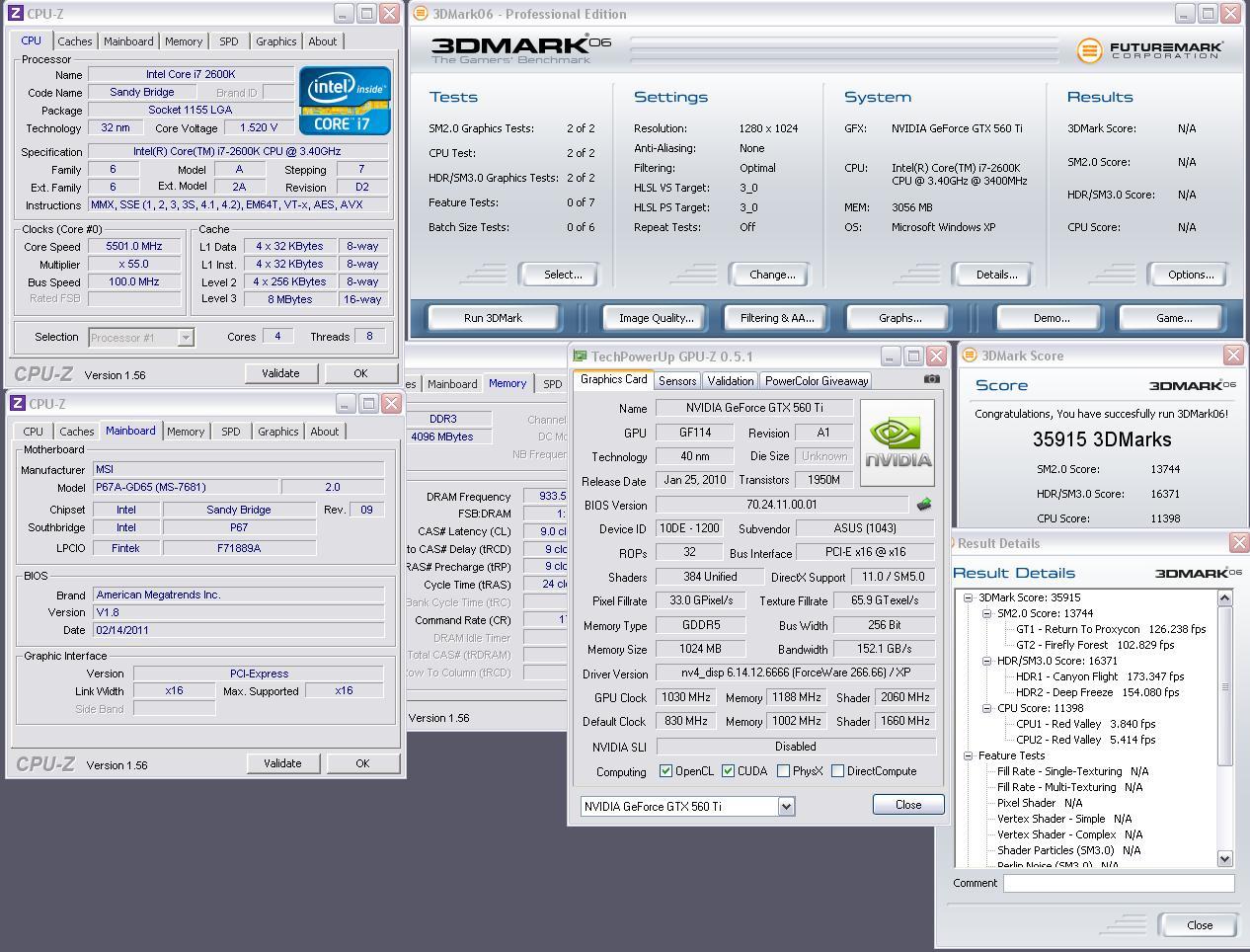The height and width of the screenshot is (952, 1250).
Task: Click the BIOS save chip icon in GPU-Z
Action: 924,505
